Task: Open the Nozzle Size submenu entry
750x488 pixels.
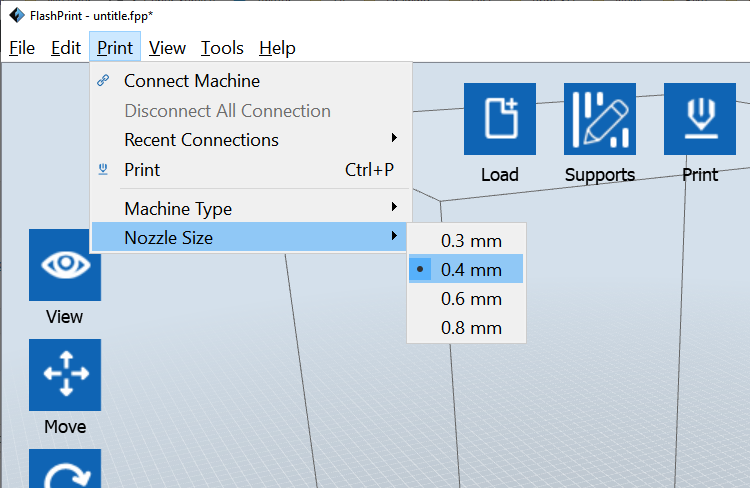Action: [x=250, y=237]
